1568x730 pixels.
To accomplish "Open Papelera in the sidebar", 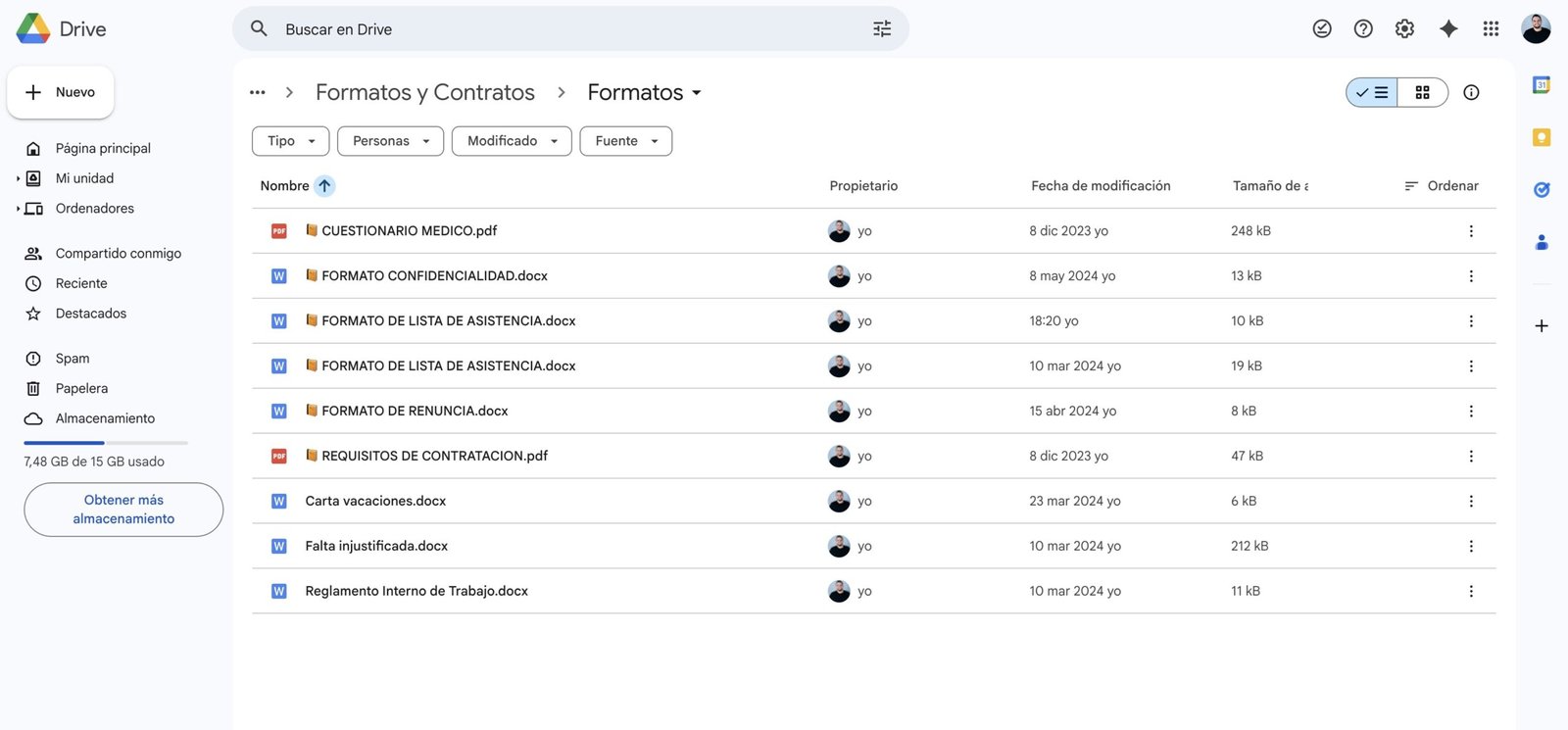I will coord(81,389).
